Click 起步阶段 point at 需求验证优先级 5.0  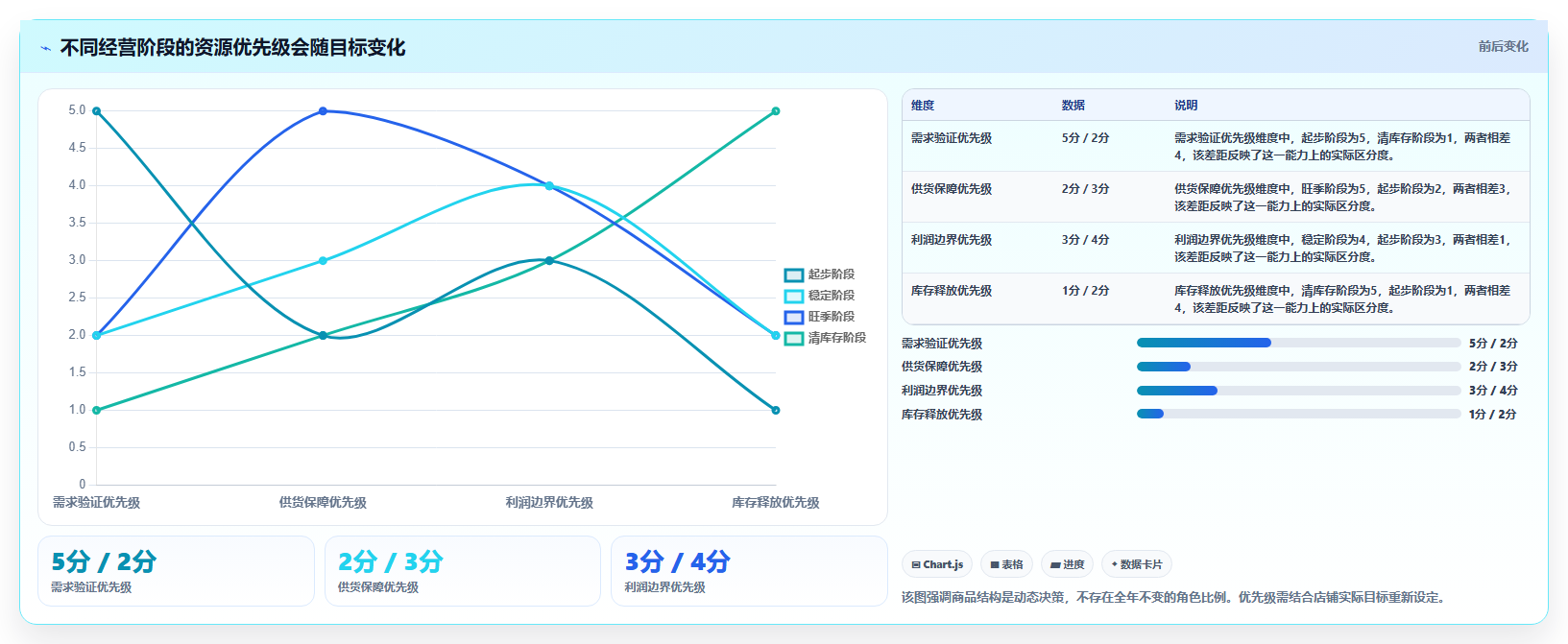point(97,111)
